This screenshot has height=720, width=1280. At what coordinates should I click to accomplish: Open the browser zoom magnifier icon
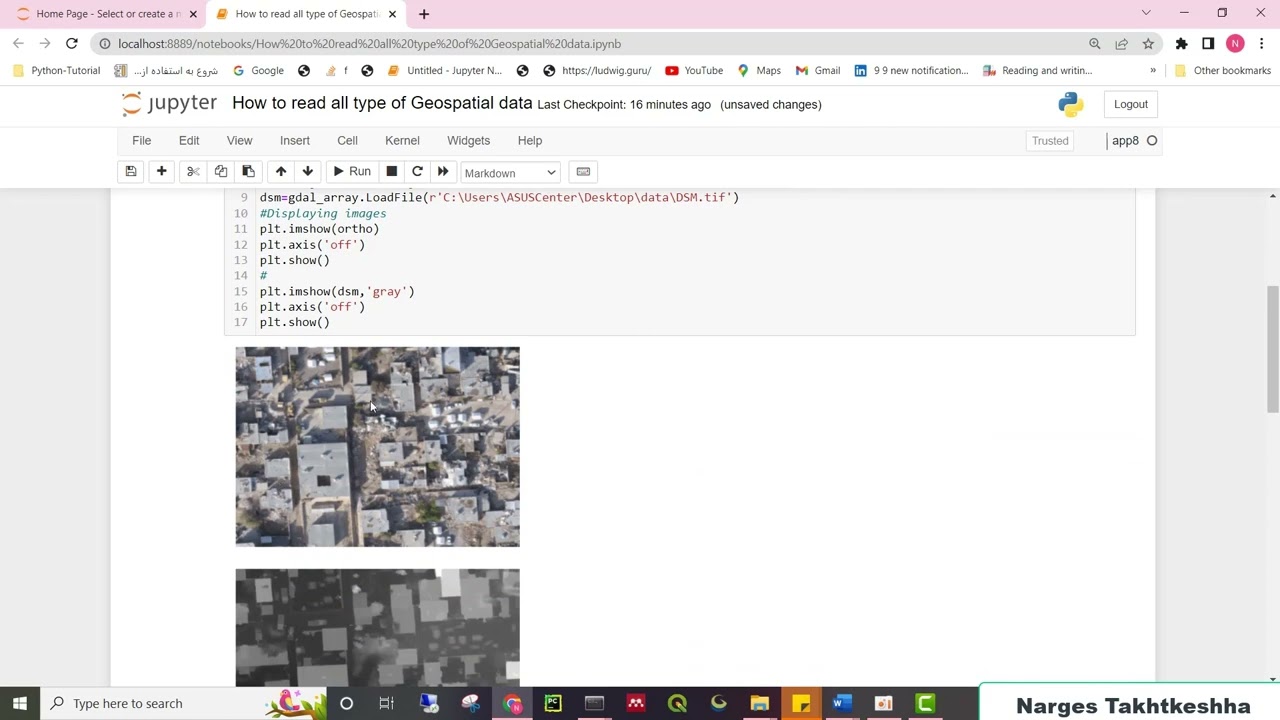pyautogui.click(x=1095, y=44)
